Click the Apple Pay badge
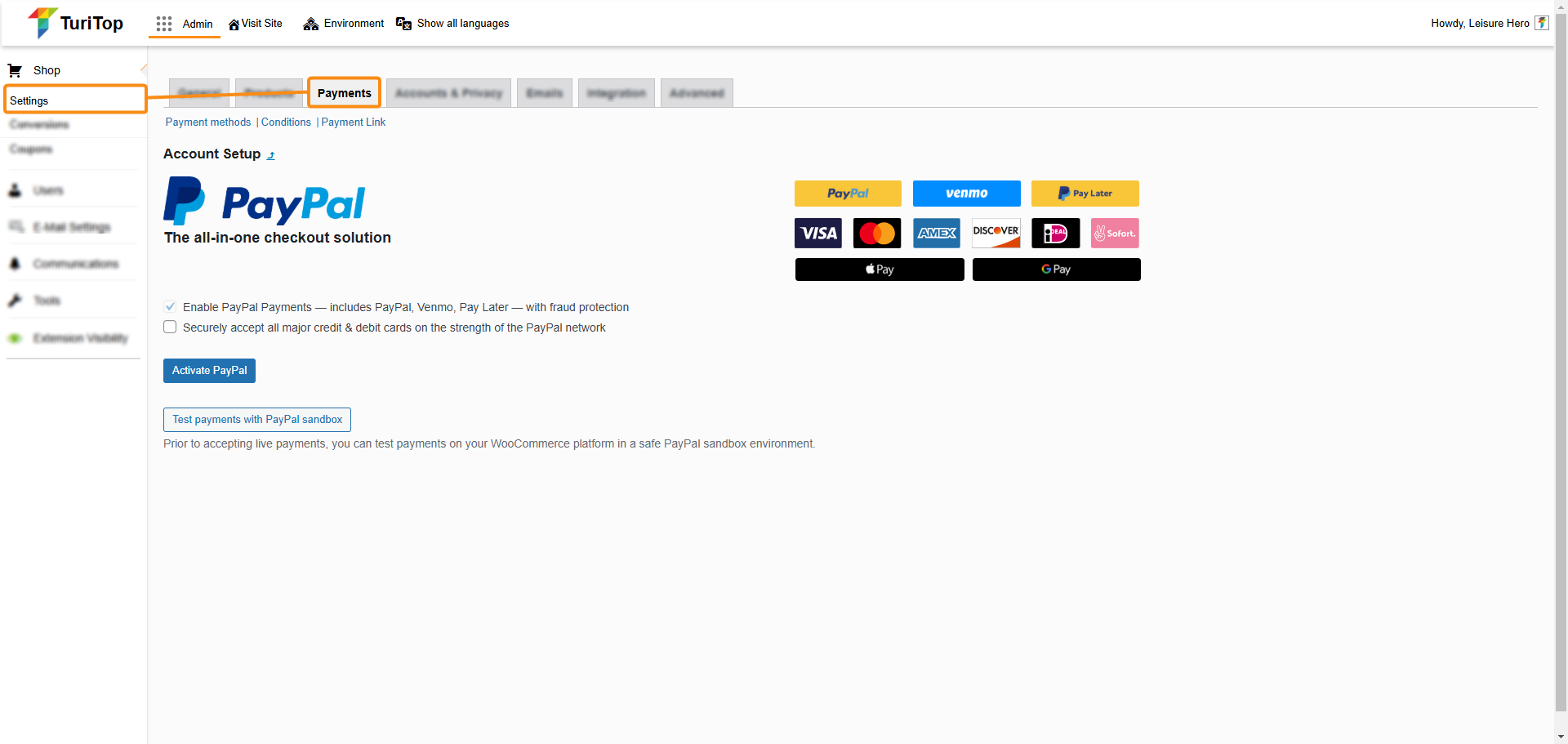 880,270
